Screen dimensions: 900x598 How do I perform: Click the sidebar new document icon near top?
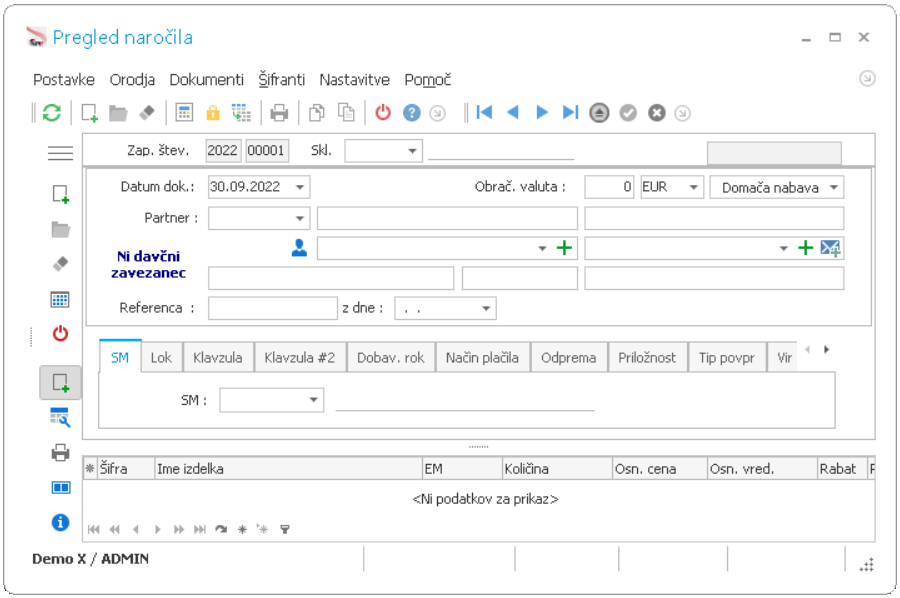(60, 194)
